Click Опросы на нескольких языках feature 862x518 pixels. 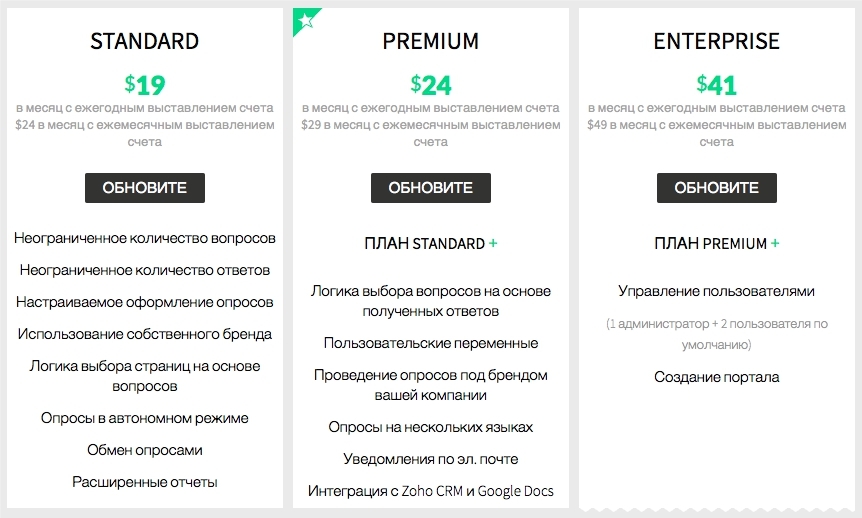(430, 427)
